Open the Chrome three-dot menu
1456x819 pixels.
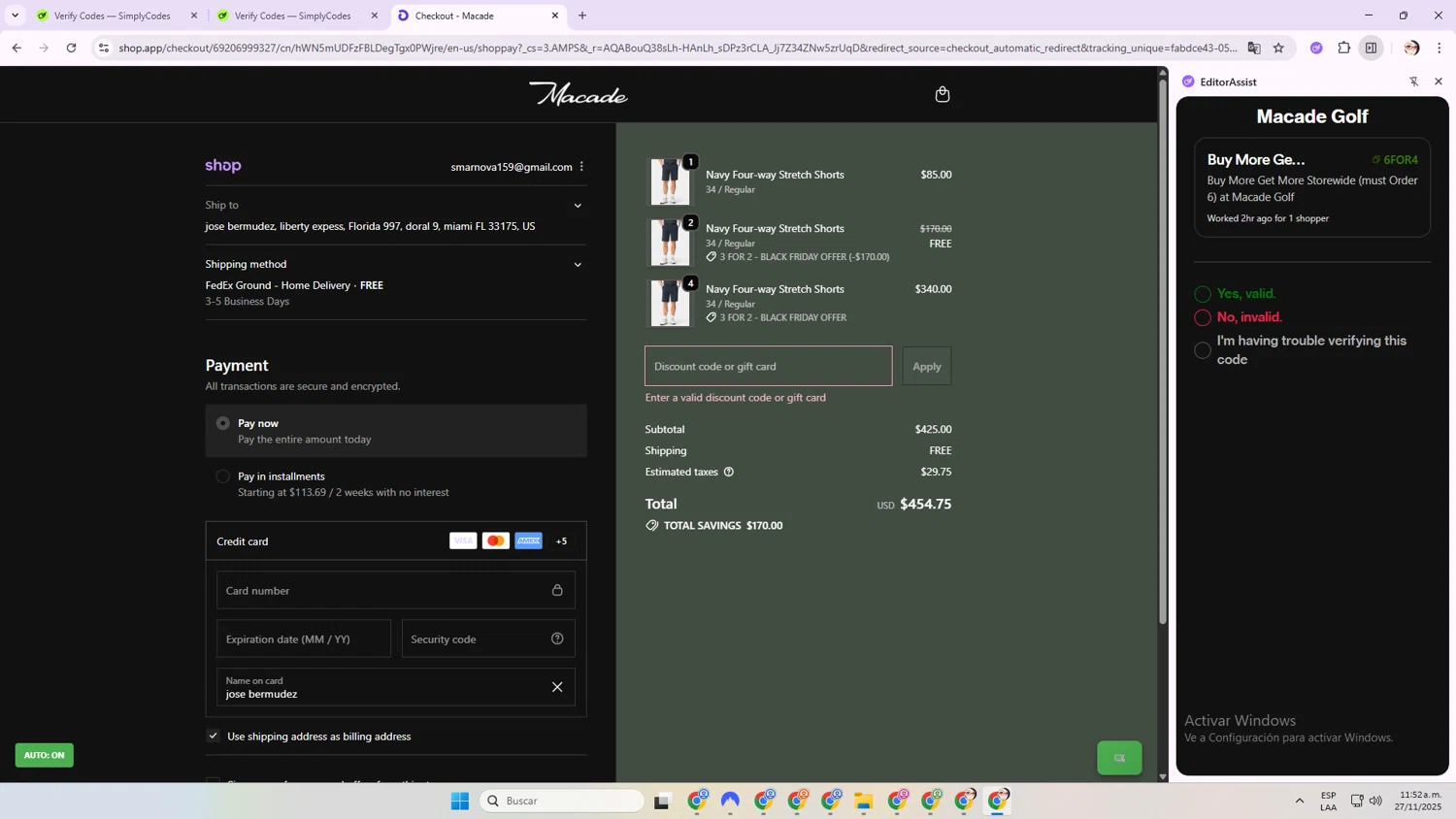click(1439, 48)
